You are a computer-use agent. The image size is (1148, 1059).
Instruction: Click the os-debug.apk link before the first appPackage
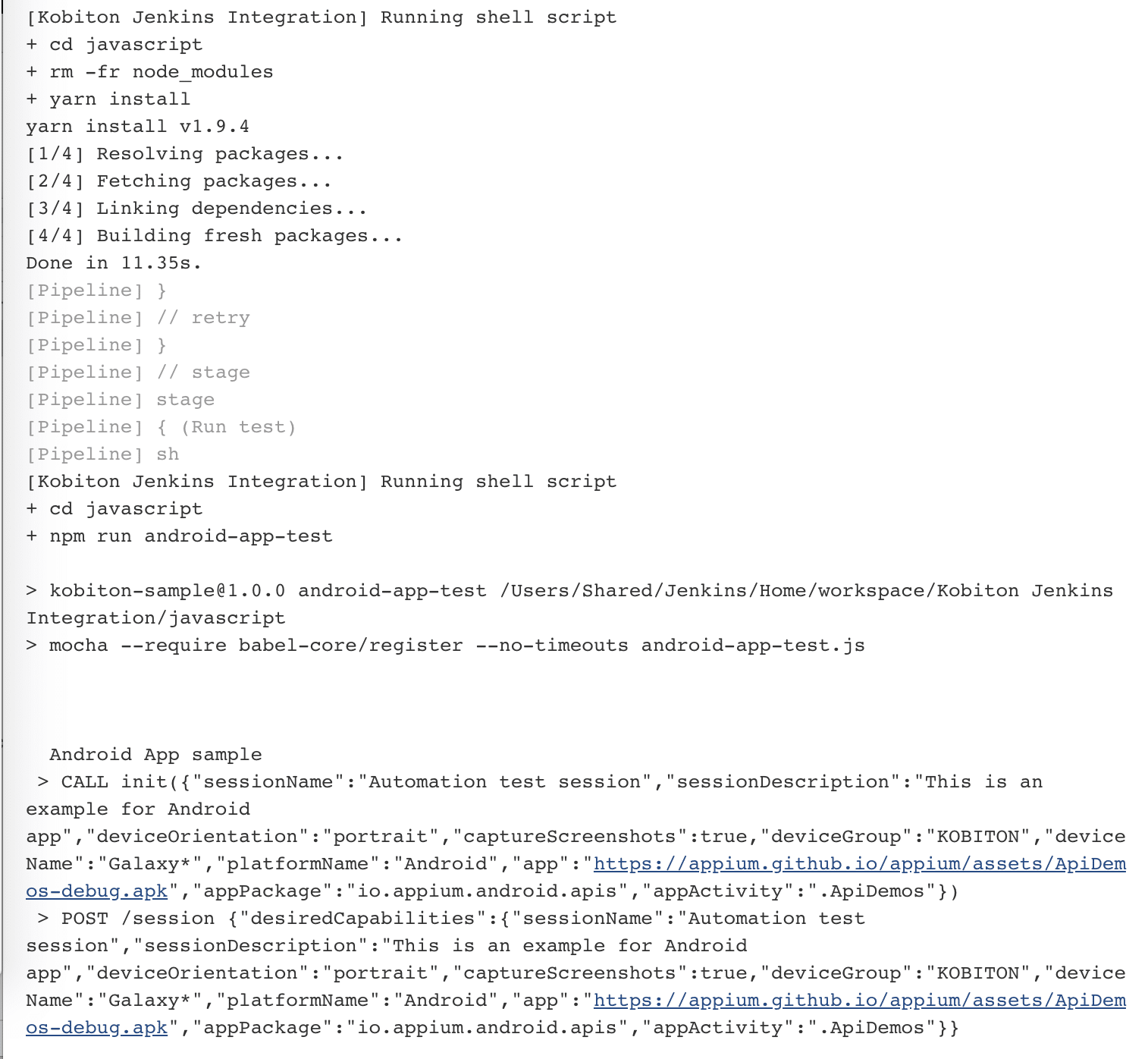96,891
